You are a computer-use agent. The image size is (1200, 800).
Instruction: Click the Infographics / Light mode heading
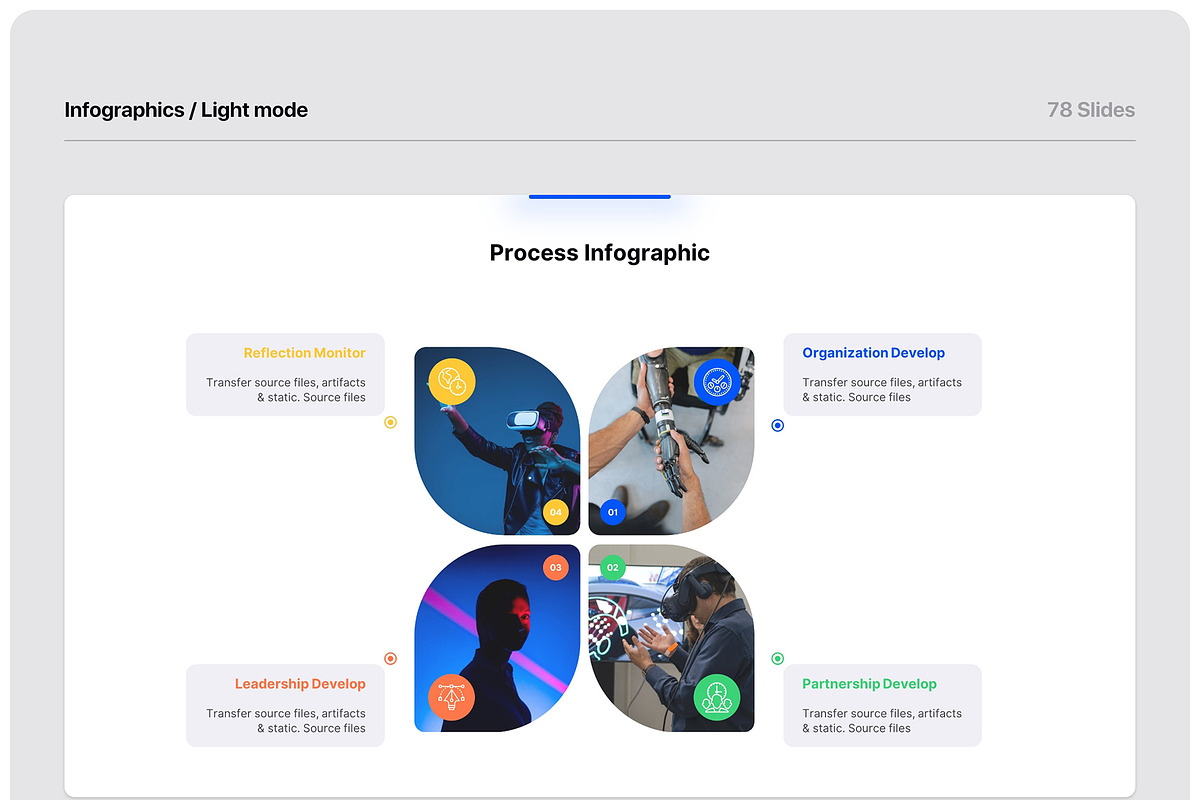point(186,110)
